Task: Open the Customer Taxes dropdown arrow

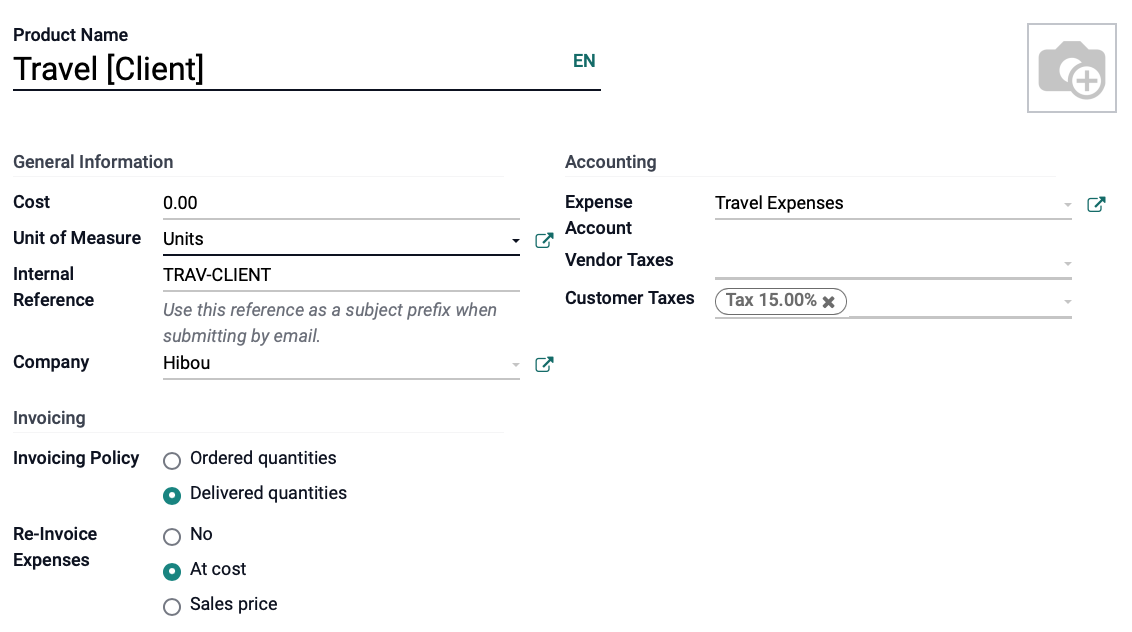Action: tap(1067, 302)
